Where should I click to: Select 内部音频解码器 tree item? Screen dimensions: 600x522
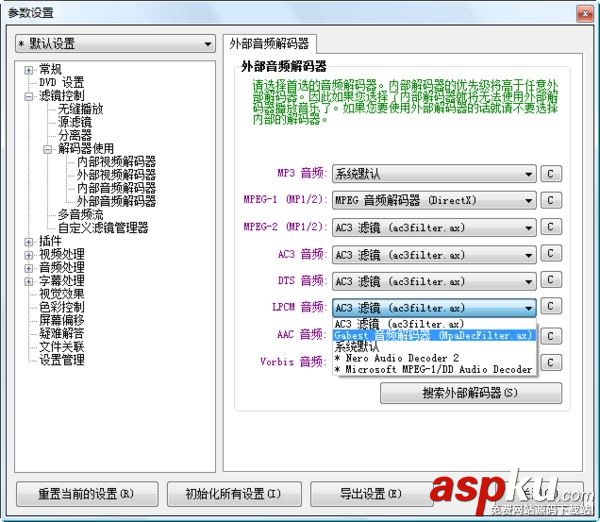pyautogui.click(x=116, y=188)
